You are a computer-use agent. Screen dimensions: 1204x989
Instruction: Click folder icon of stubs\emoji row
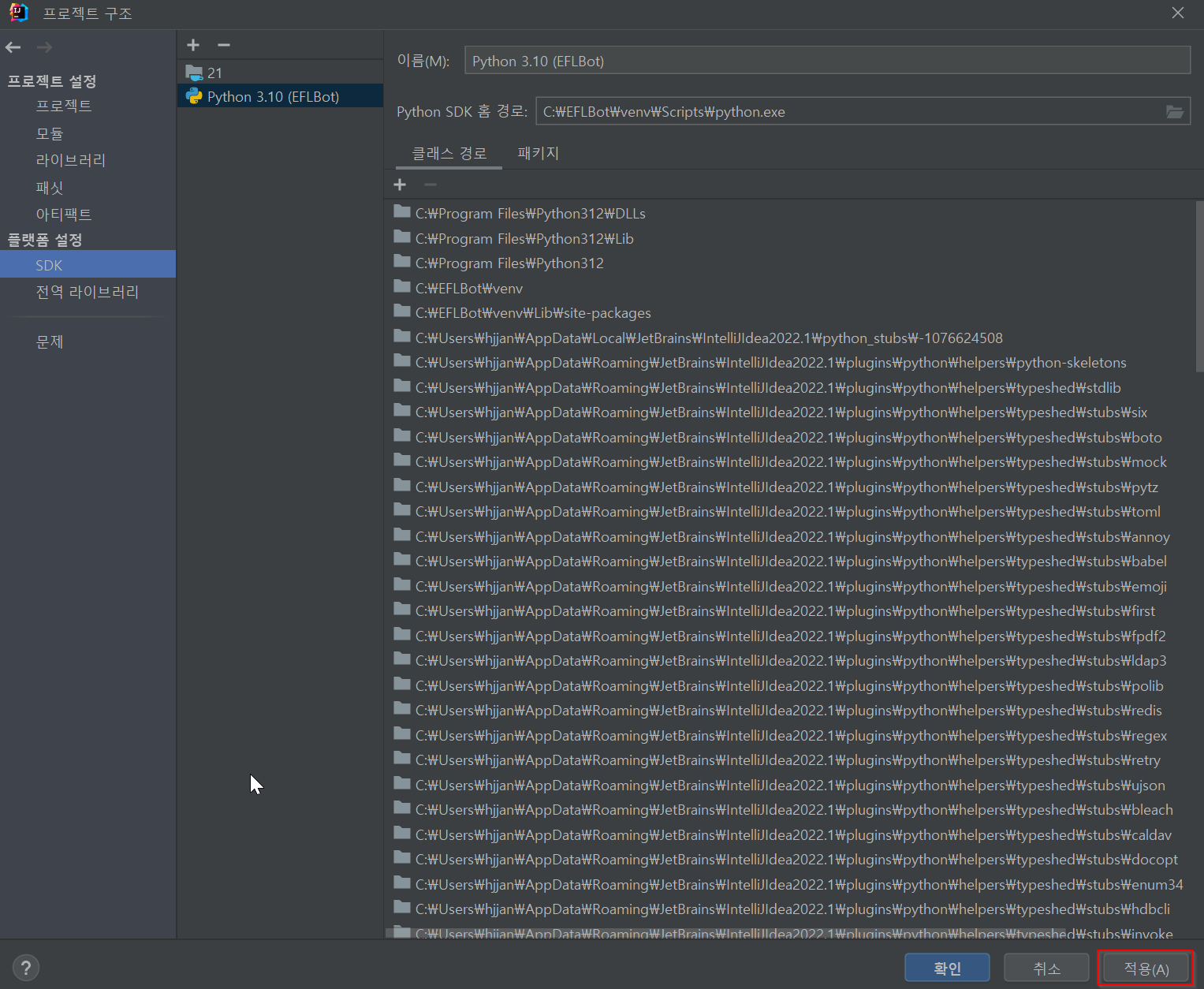[402, 584]
